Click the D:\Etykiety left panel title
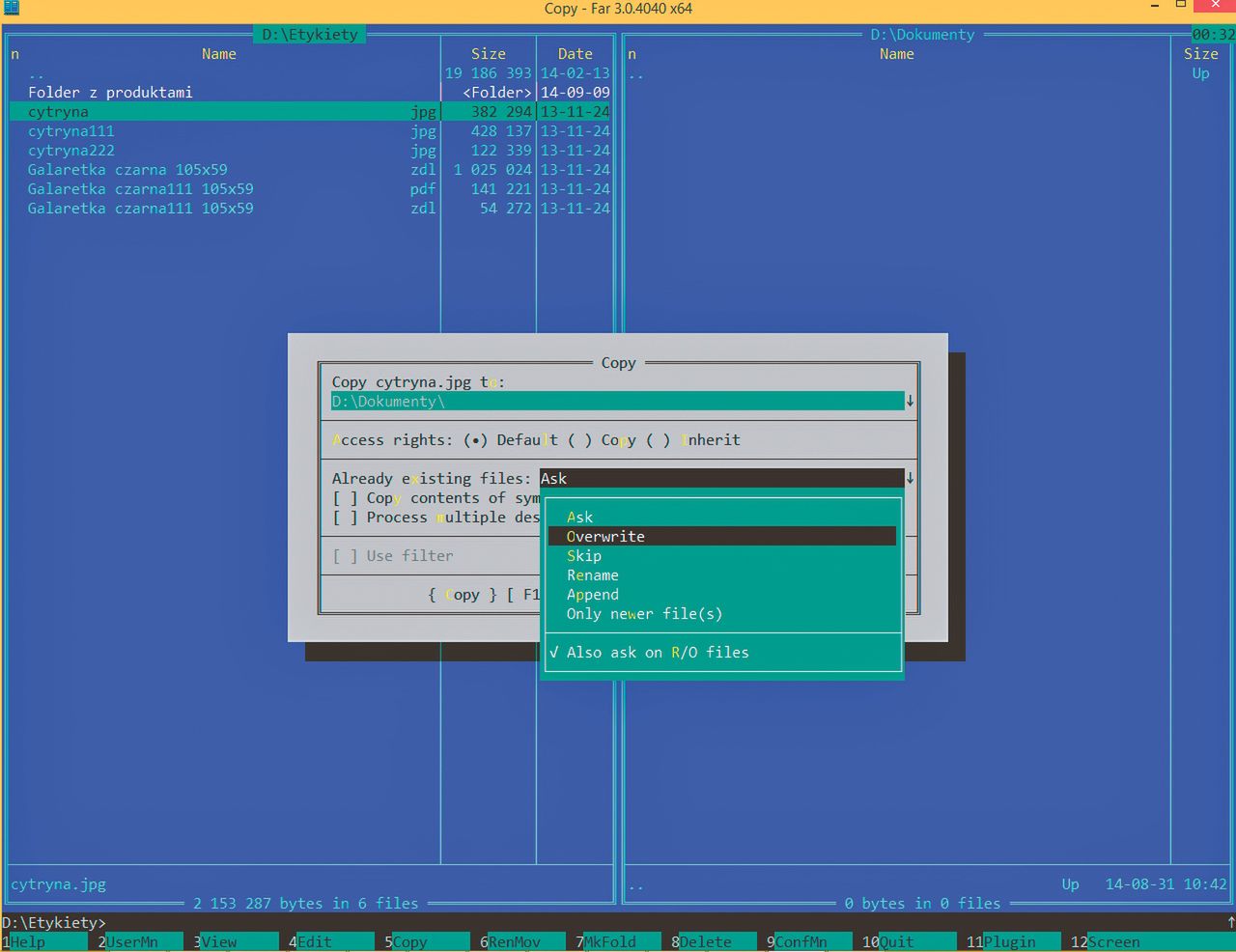Image resolution: width=1236 pixels, height=952 pixels. [x=310, y=35]
